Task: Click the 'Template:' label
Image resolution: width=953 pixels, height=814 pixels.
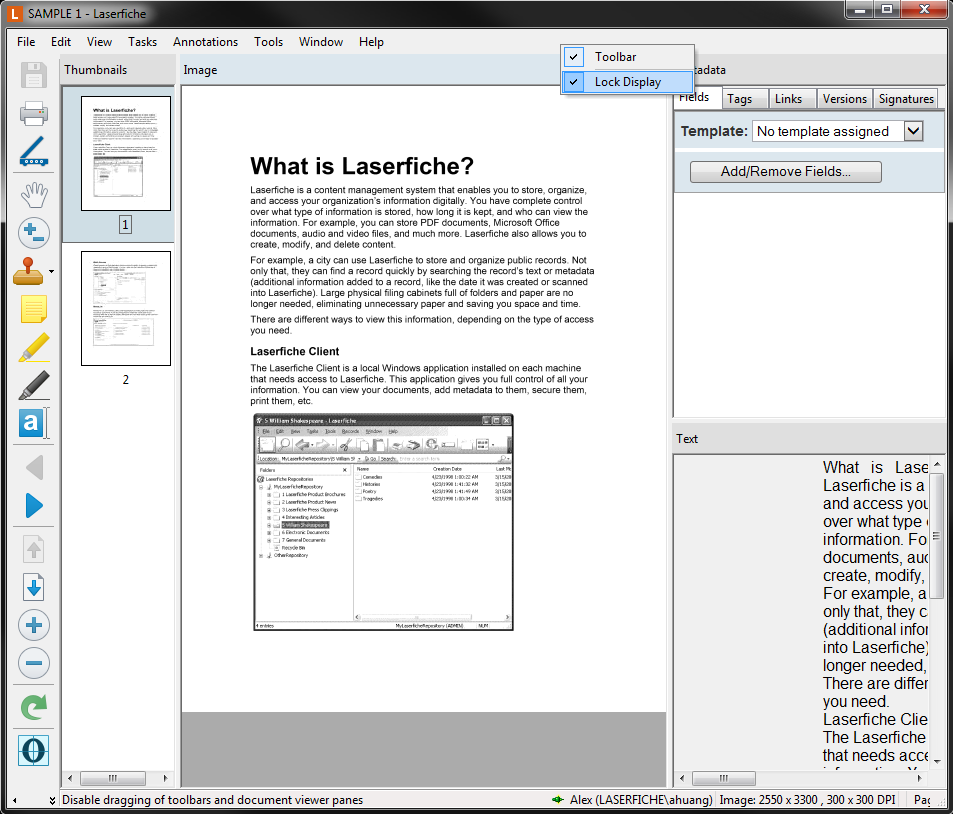Action: (x=714, y=131)
